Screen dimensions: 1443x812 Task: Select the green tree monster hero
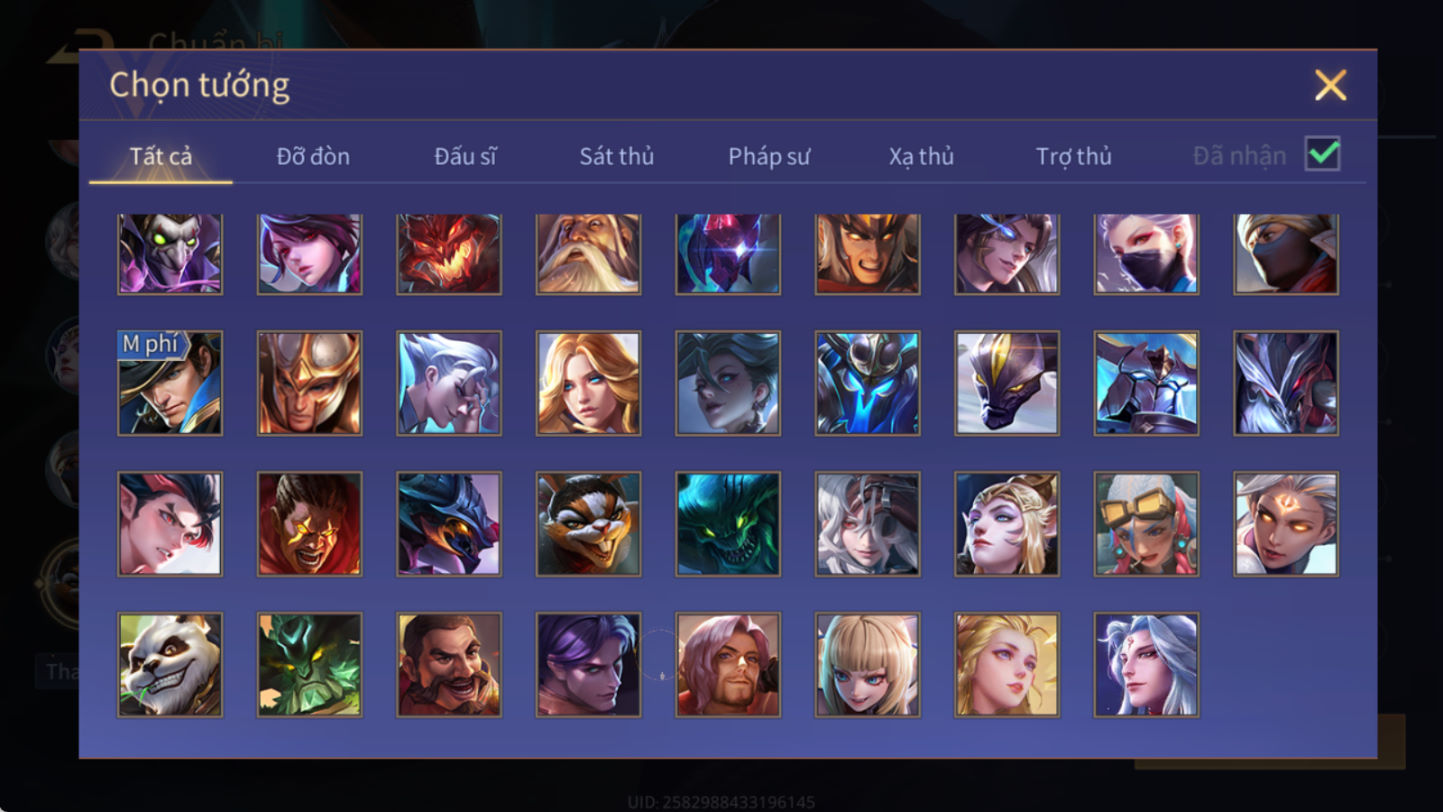point(310,665)
